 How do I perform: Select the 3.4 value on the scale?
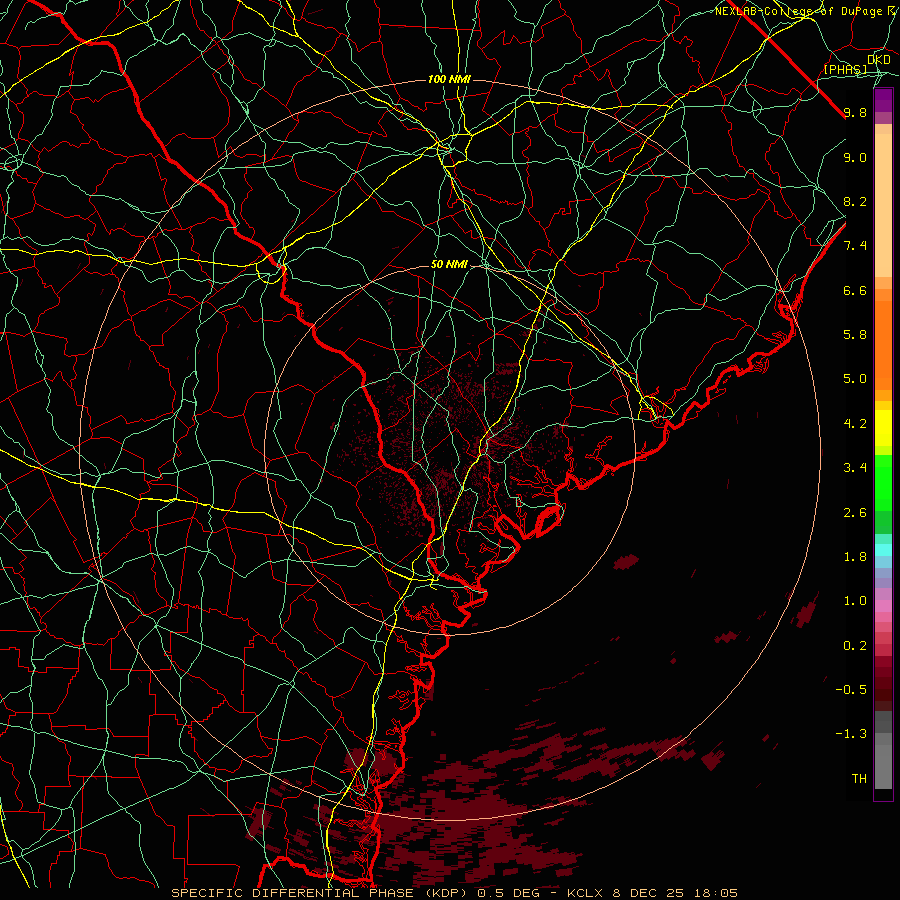point(855,468)
